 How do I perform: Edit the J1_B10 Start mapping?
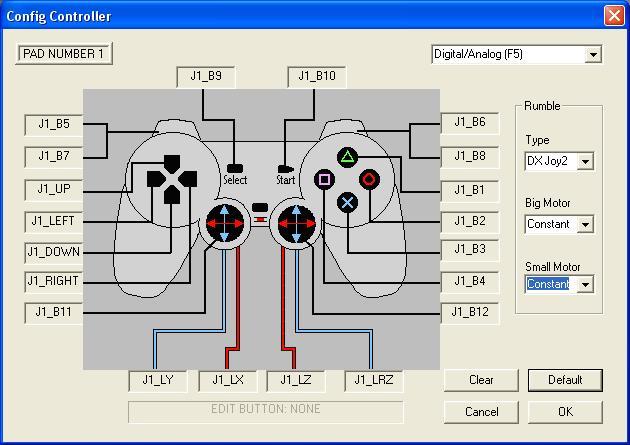[317, 76]
